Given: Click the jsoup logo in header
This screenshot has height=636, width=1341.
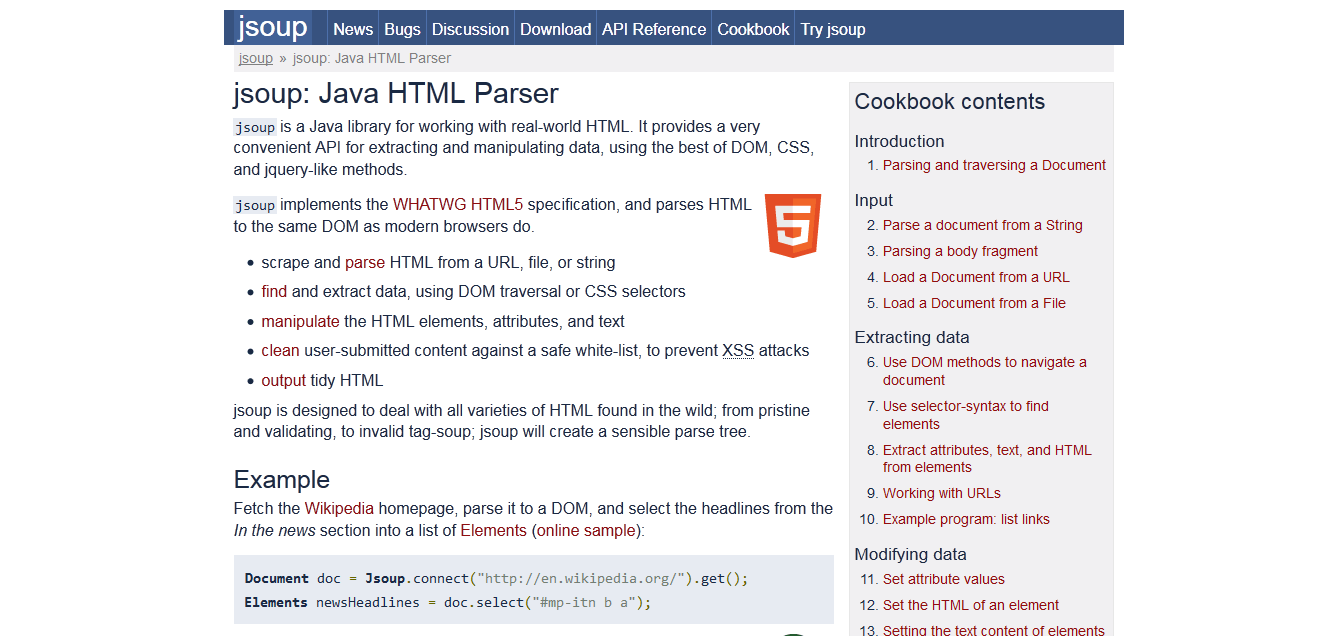Looking at the screenshot, I should coord(272,27).
